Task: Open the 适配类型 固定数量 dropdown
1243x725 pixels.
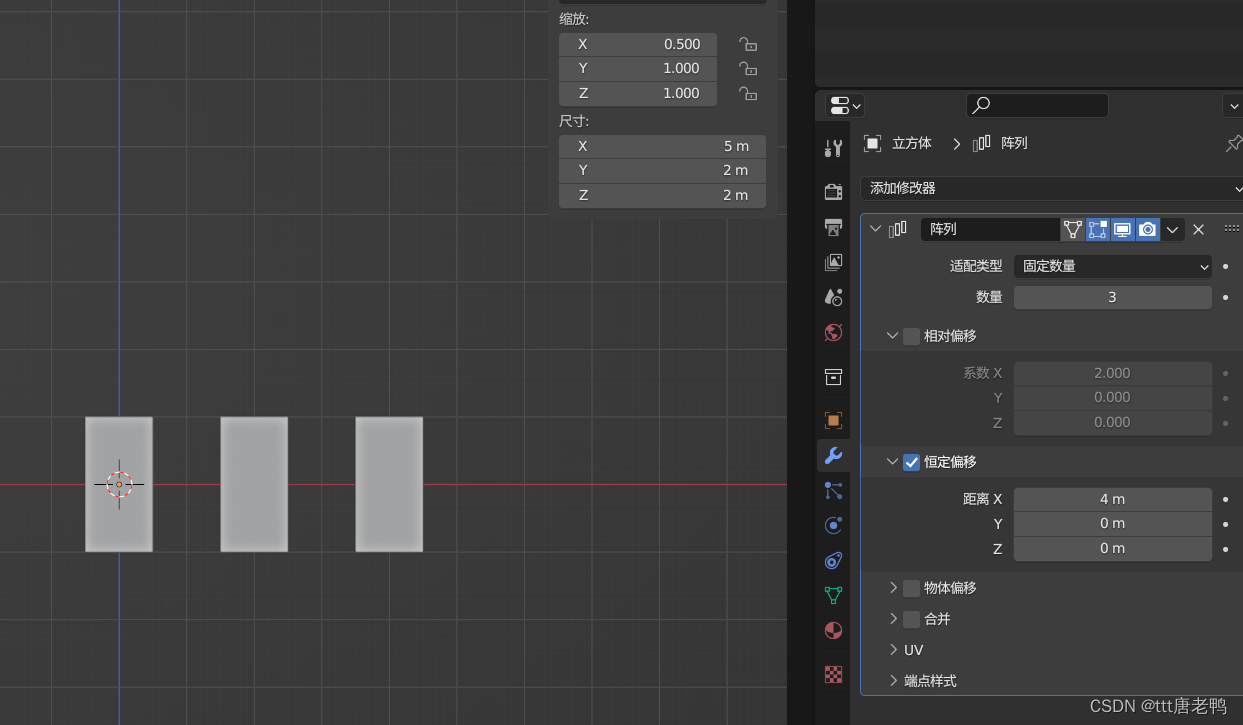Action: pyautogui.click(x=1113, y=266)
